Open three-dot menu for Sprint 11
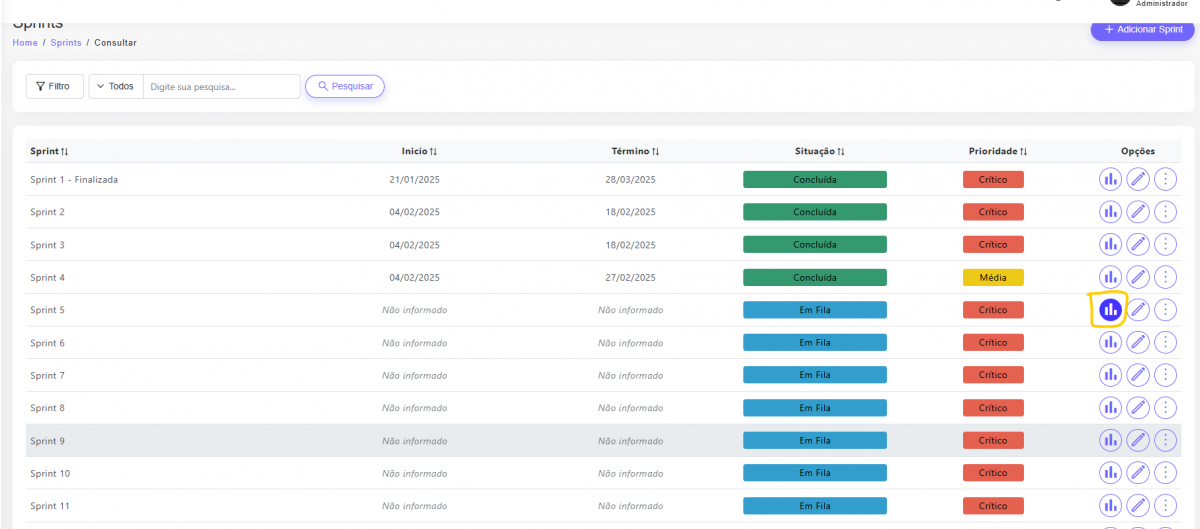Viewport: 1200px width, 529px height. (x=1165, y=506)
